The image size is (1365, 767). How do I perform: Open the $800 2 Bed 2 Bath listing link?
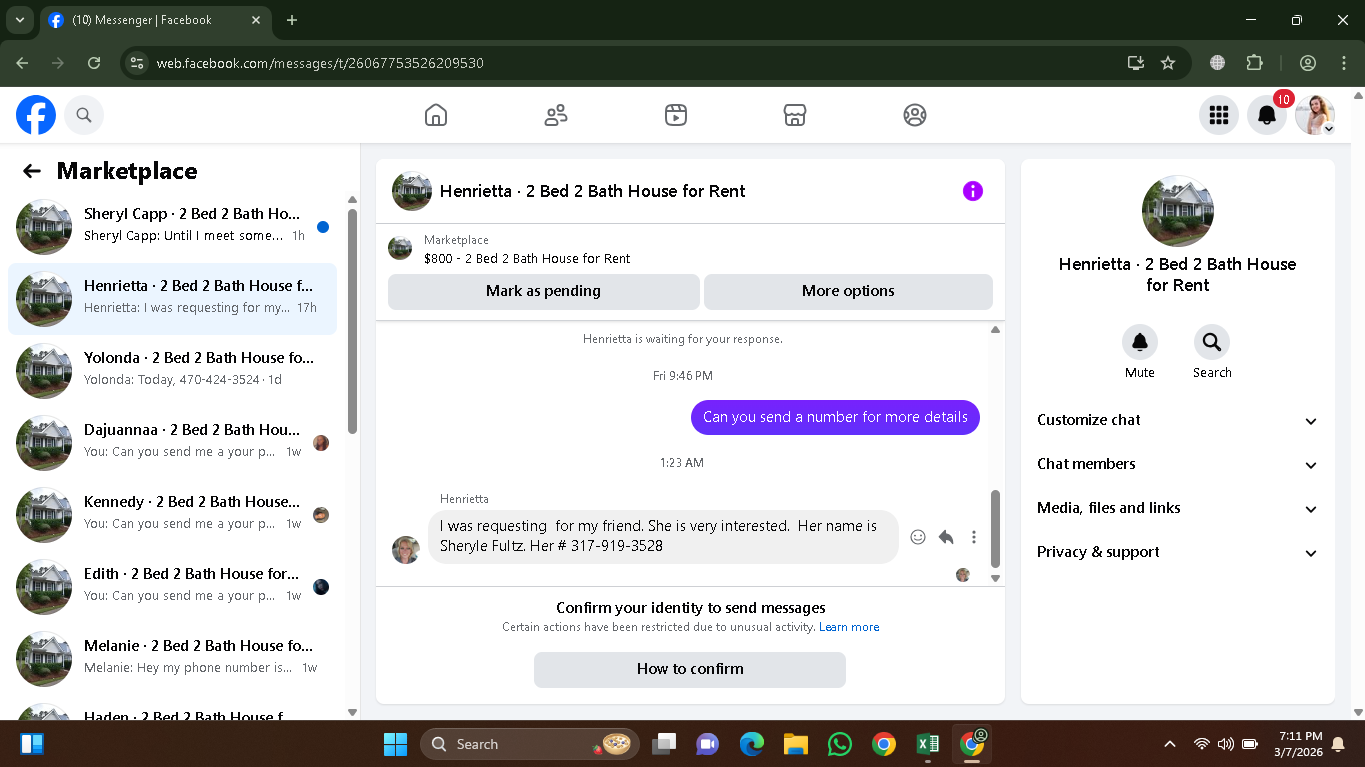(x=527, y=259)
